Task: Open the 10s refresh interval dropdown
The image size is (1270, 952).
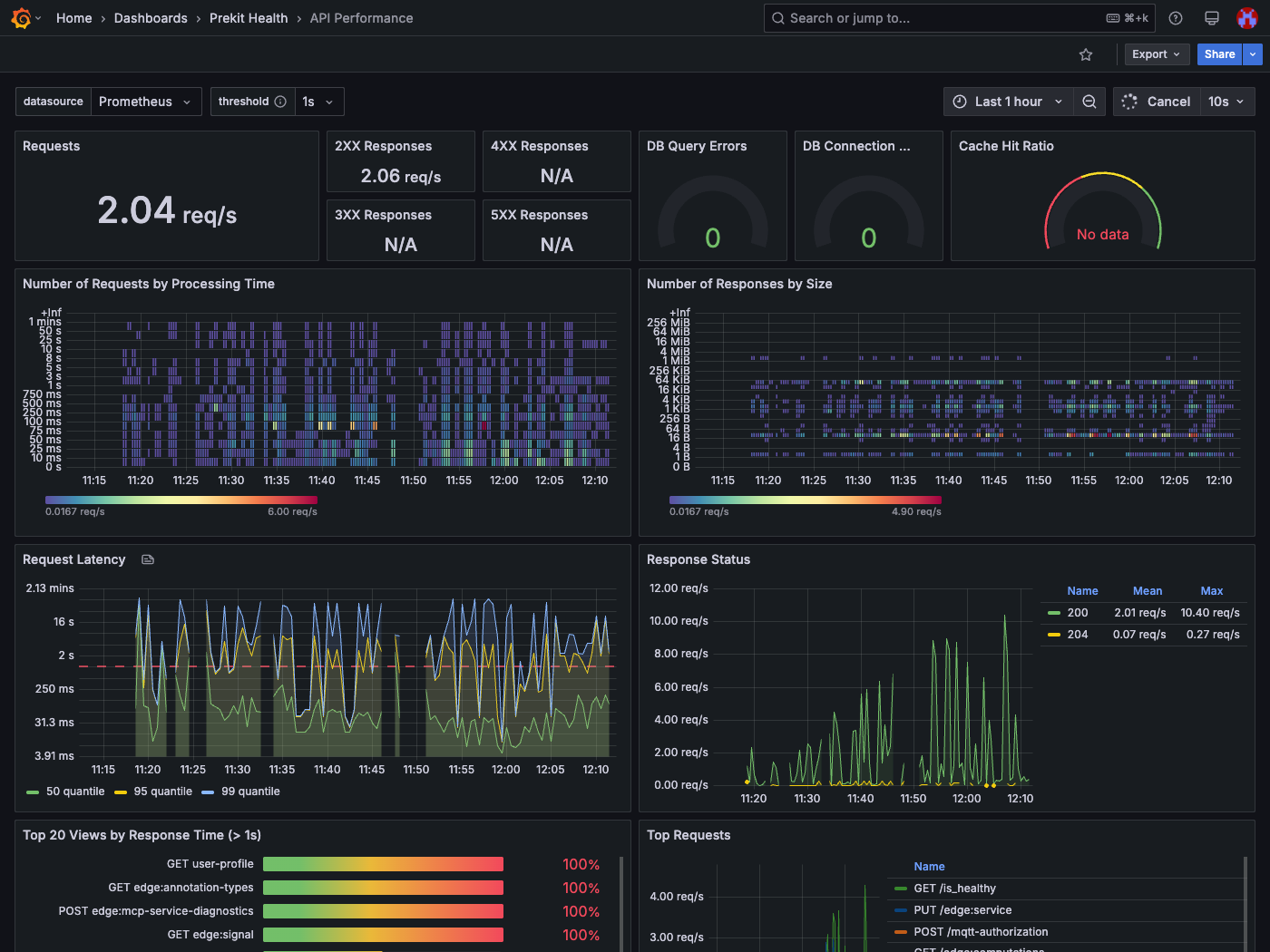Action: pyautogui.click(x=1227, y=102)
